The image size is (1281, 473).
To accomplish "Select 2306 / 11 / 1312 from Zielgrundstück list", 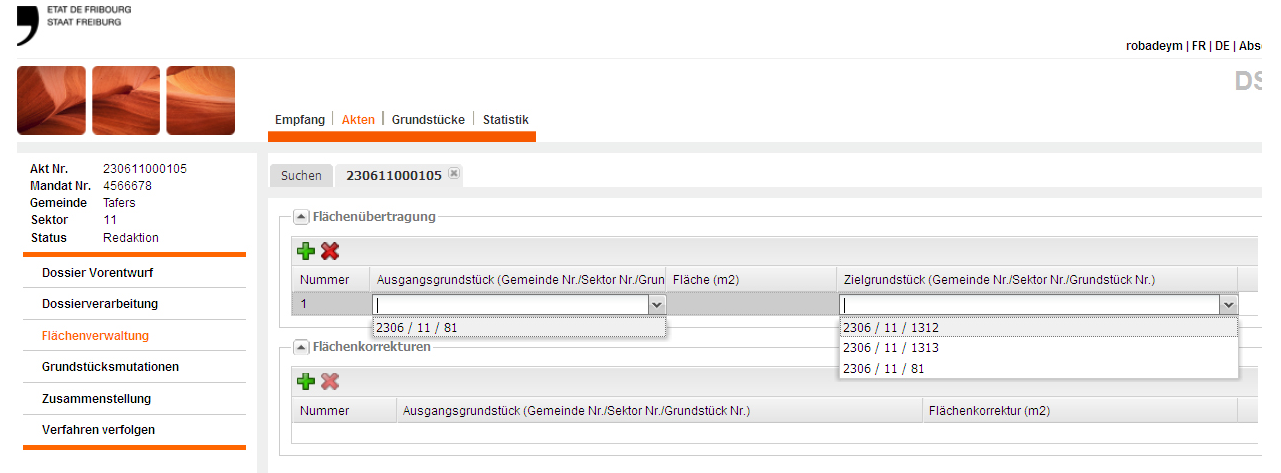I will point(891,327).
